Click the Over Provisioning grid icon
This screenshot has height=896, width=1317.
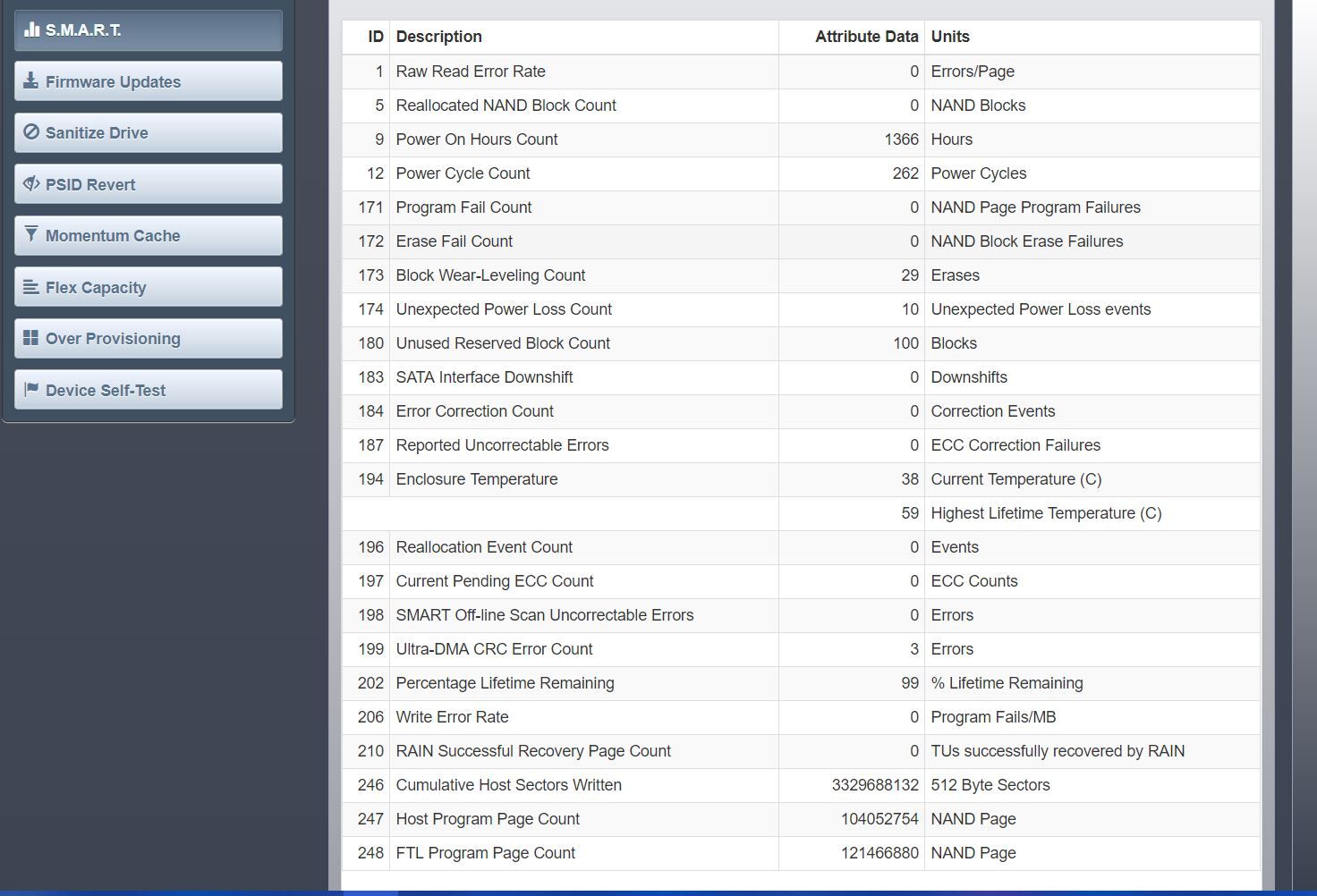[30, 338]
